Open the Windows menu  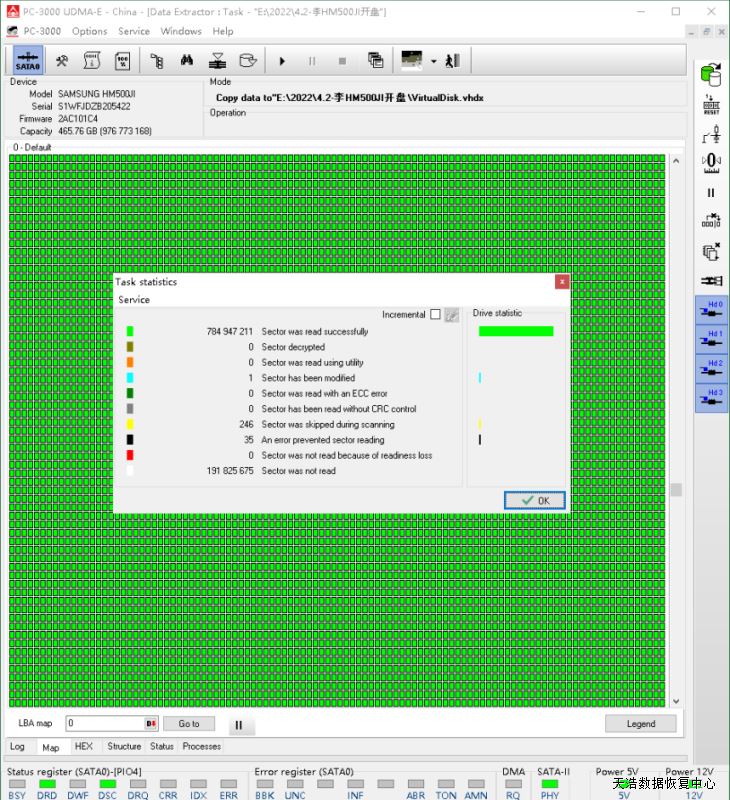pos(181,31)
